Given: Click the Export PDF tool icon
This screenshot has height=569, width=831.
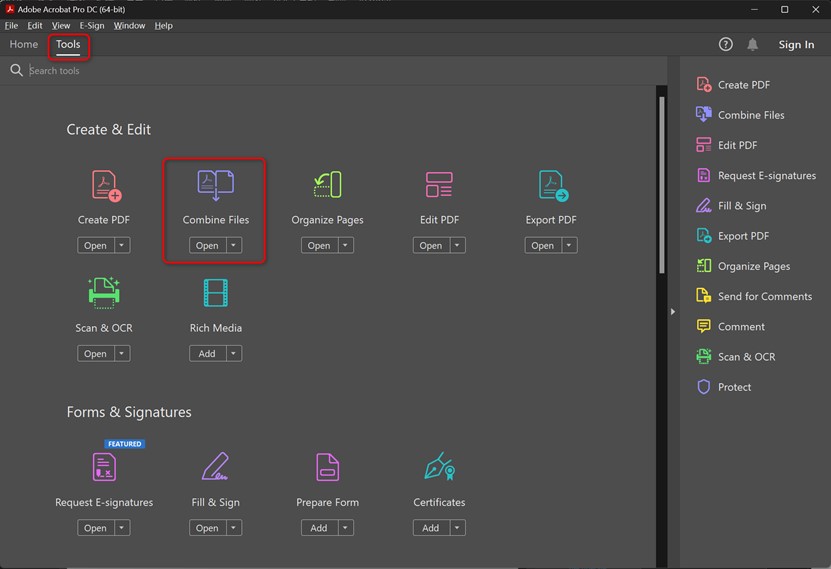Looking at the screenshot, I should tap(553, 185).
